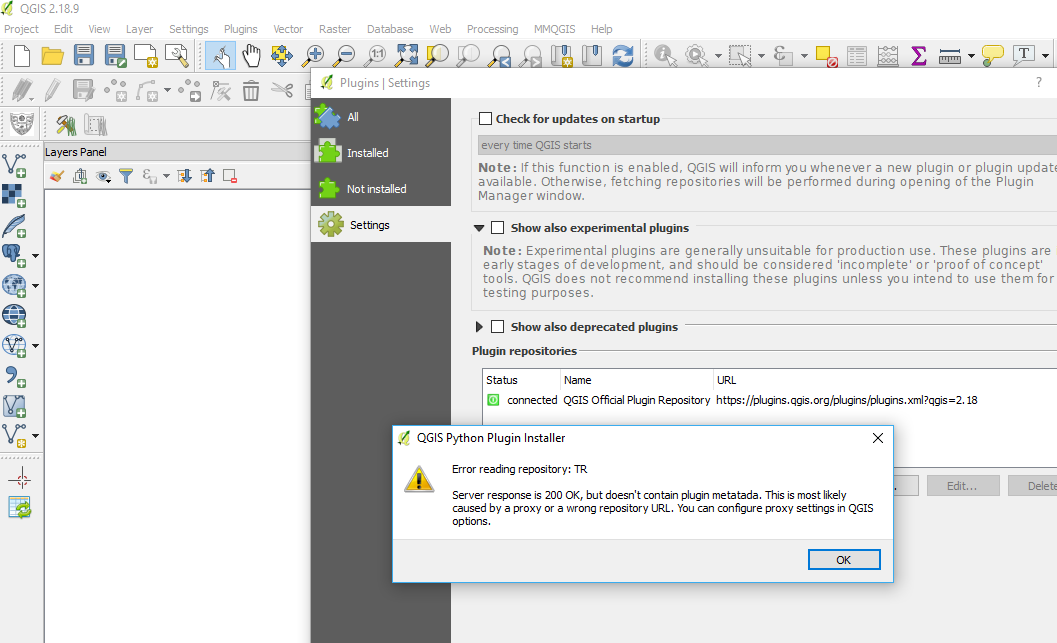Select the Measure ruler tool
The image size is (1057, 643).
949,57
